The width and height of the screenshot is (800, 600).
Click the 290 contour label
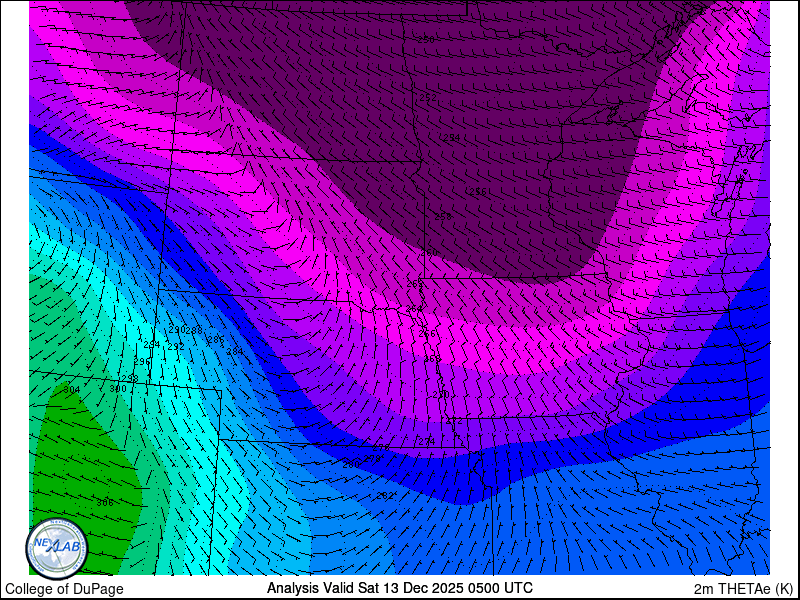pos(177,330)
